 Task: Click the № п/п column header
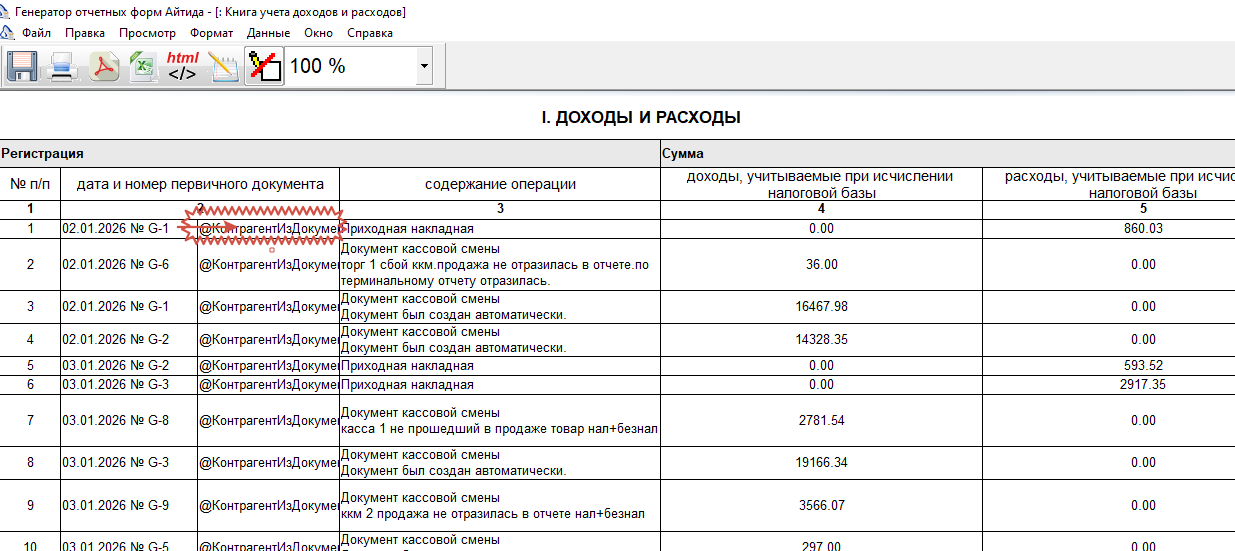pos(30,184)
